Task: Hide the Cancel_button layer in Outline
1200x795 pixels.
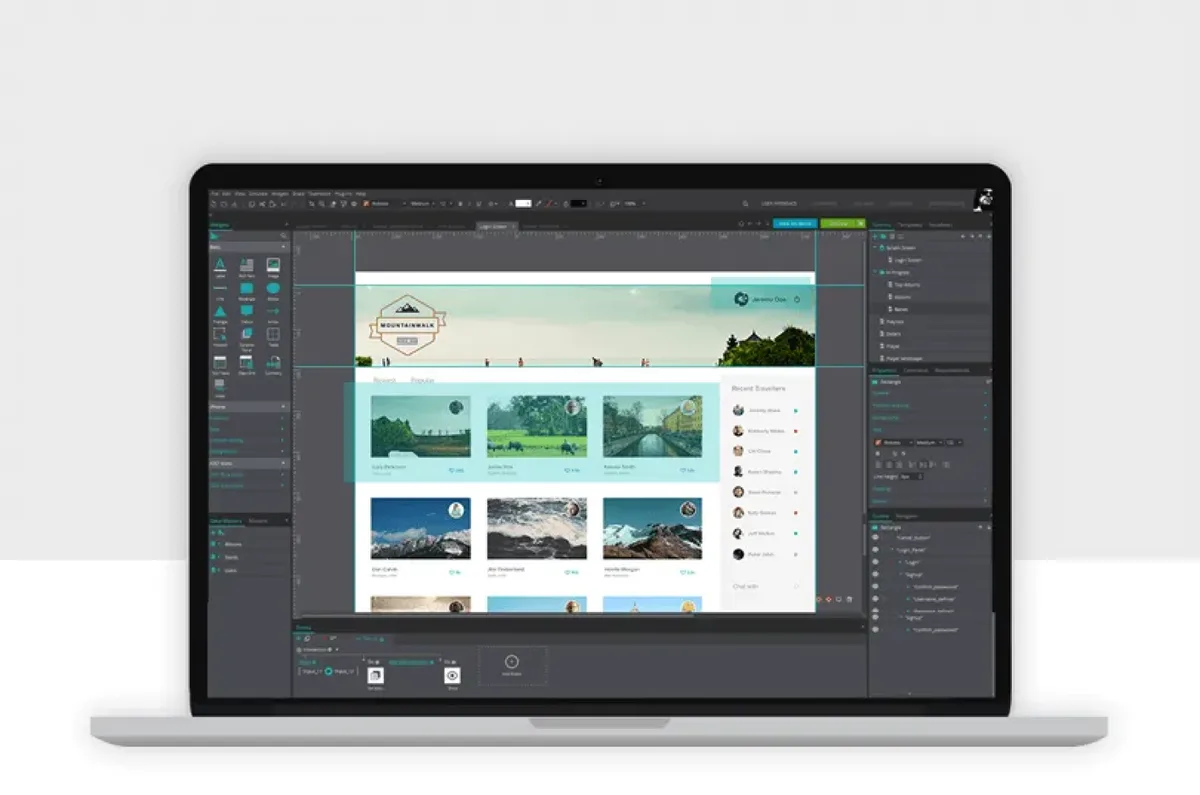Action: tap(875, 537)
